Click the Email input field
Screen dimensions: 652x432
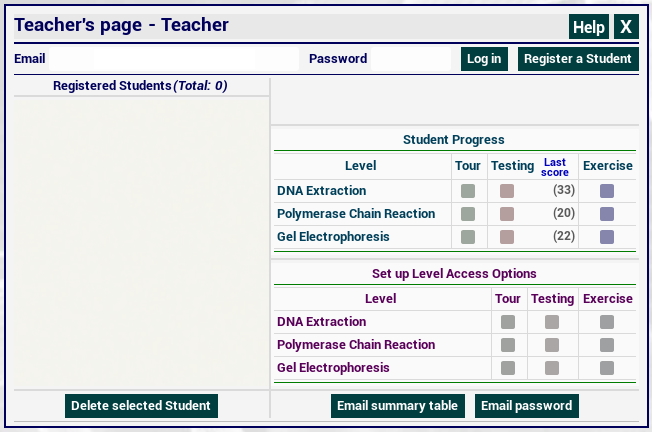click(174, 59)
